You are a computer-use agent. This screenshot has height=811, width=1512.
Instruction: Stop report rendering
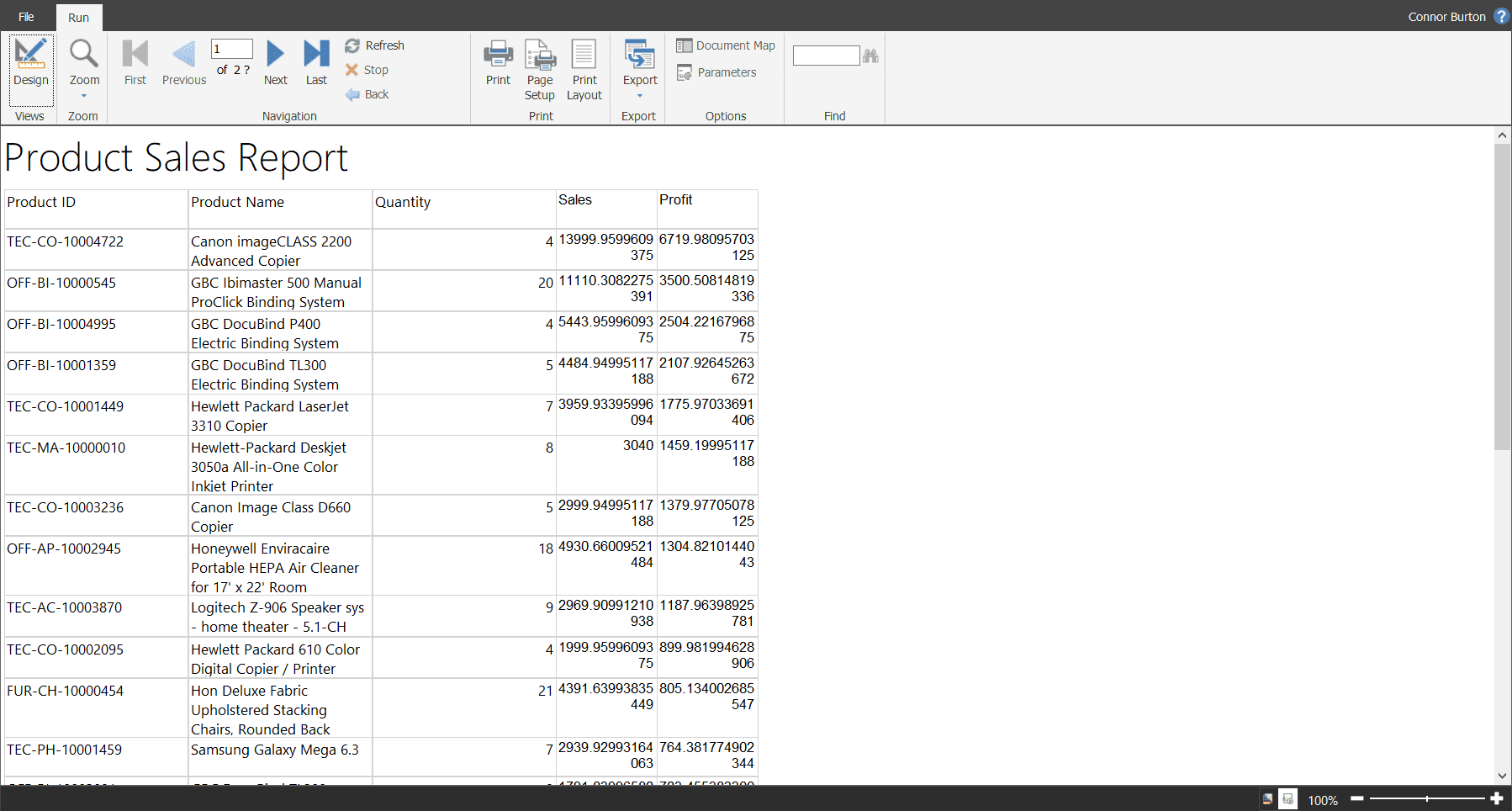pyautogui.click(x=367, y=70)
